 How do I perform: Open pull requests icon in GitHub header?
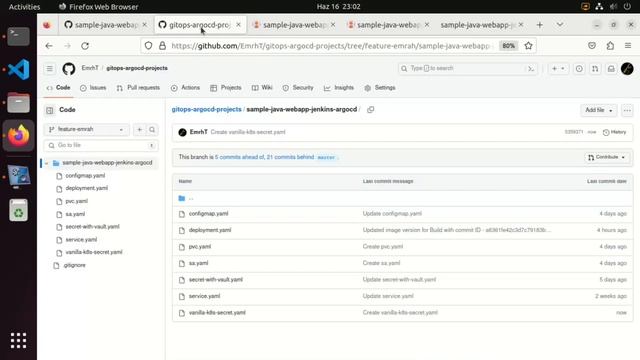595,69
